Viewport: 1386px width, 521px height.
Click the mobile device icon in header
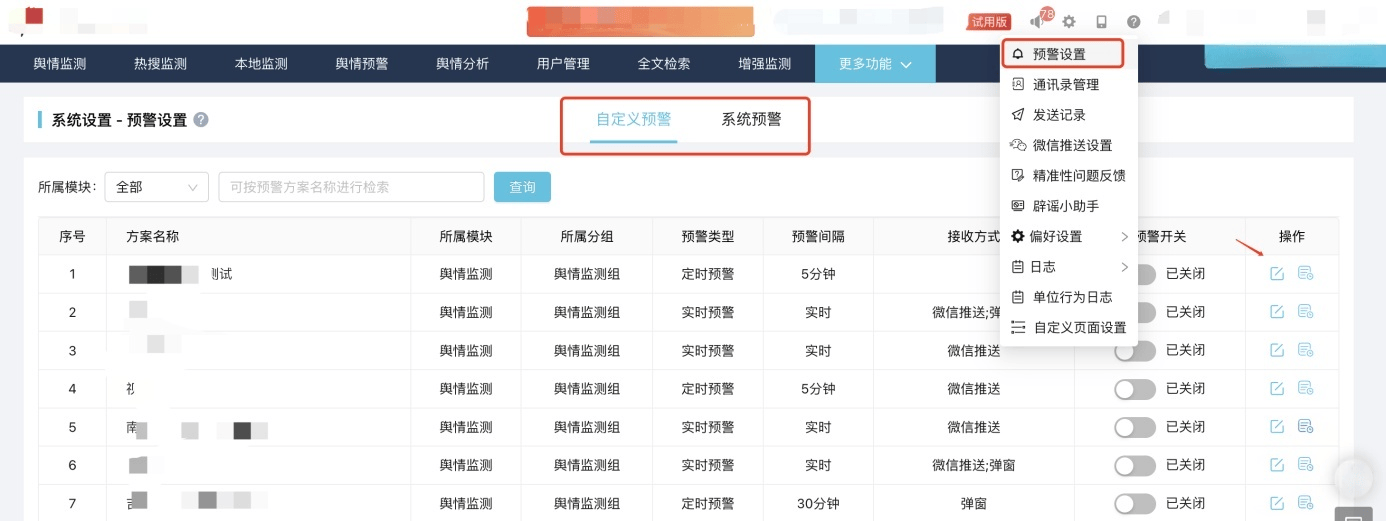[1101, 22]
